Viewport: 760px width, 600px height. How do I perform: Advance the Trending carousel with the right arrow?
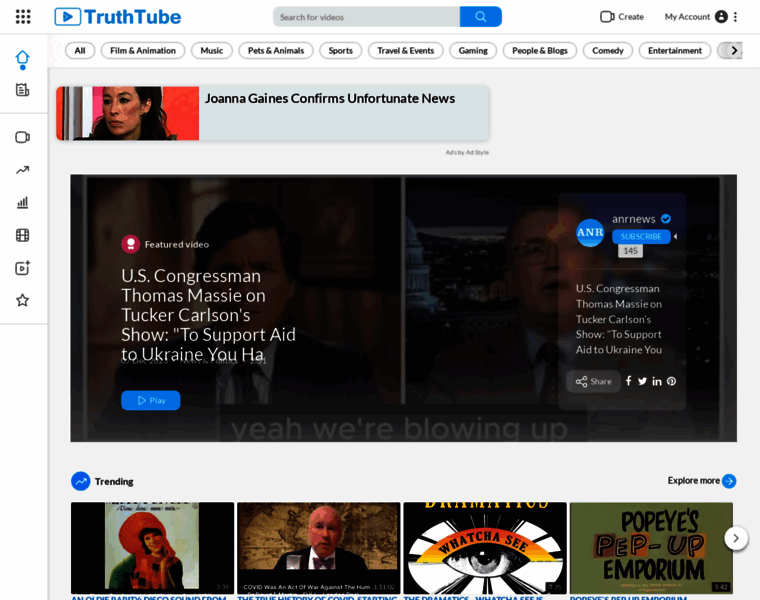click(736, 538)
